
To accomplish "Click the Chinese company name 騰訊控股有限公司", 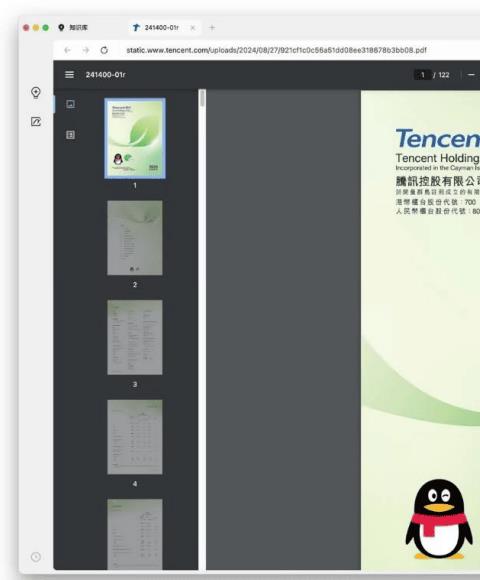I will click(438, 181).
